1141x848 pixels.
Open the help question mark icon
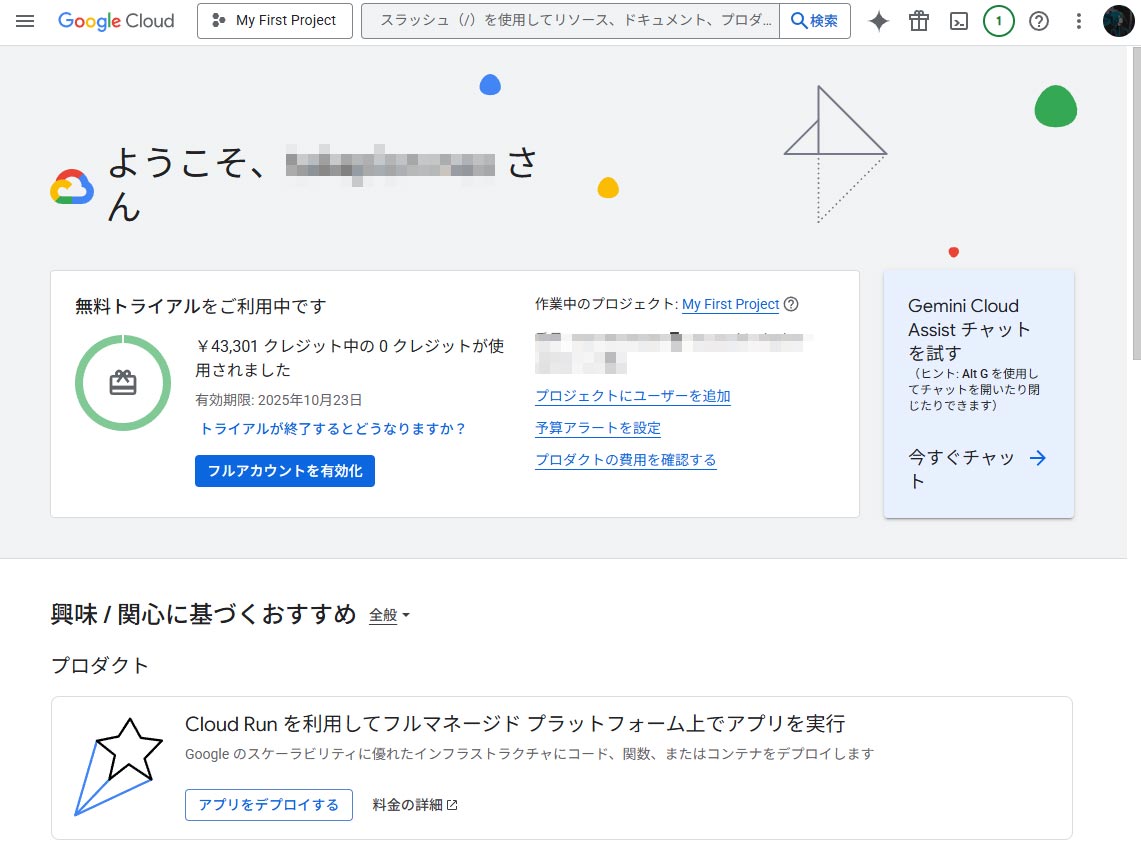click(1039, 21)
